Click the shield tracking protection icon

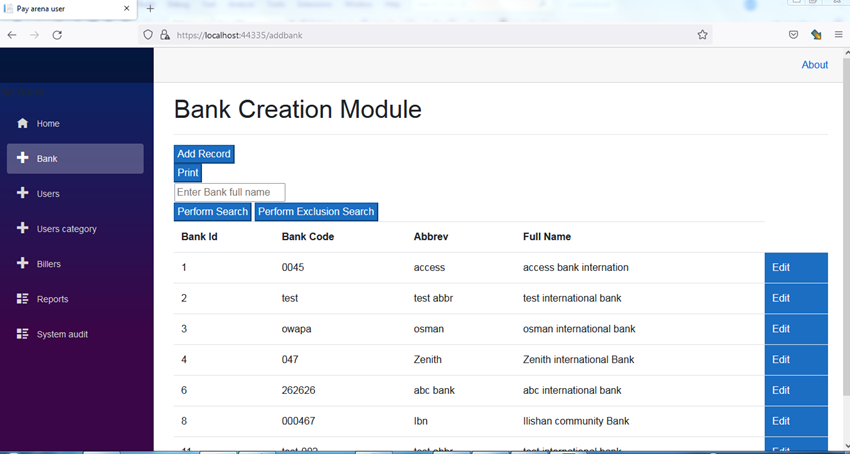coord(147,35)
